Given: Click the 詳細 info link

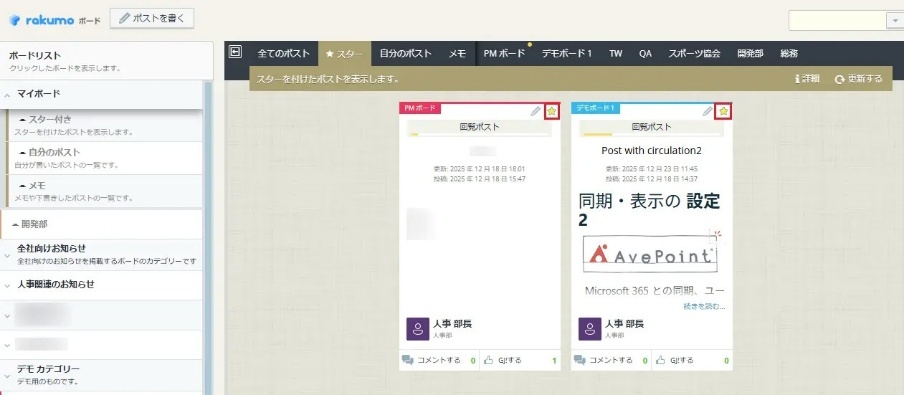Looking at the screenshot, I should tap(807, 78).
